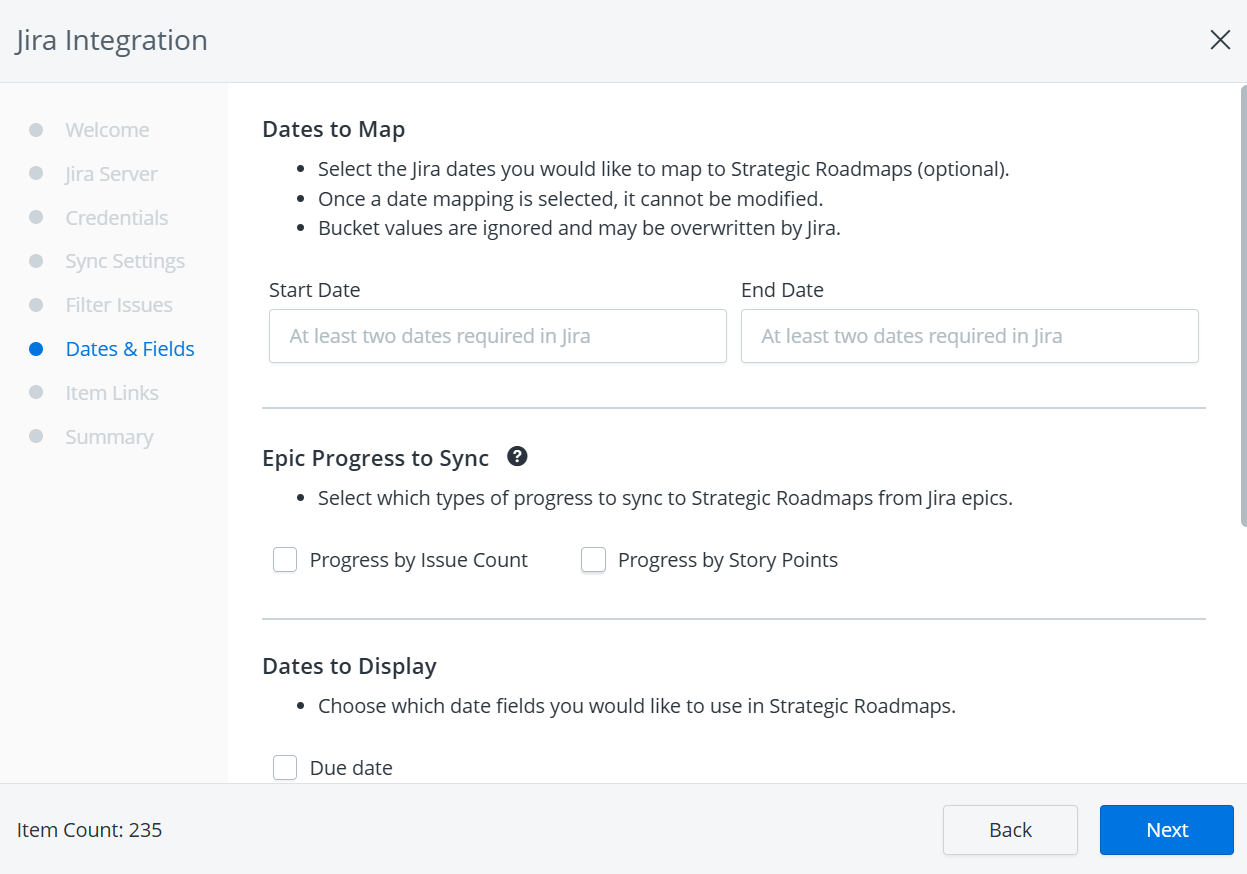The width and height of the screenshot is (1247, 874).
Task: Close the Jira Integration dialog
Action: 1220,40
